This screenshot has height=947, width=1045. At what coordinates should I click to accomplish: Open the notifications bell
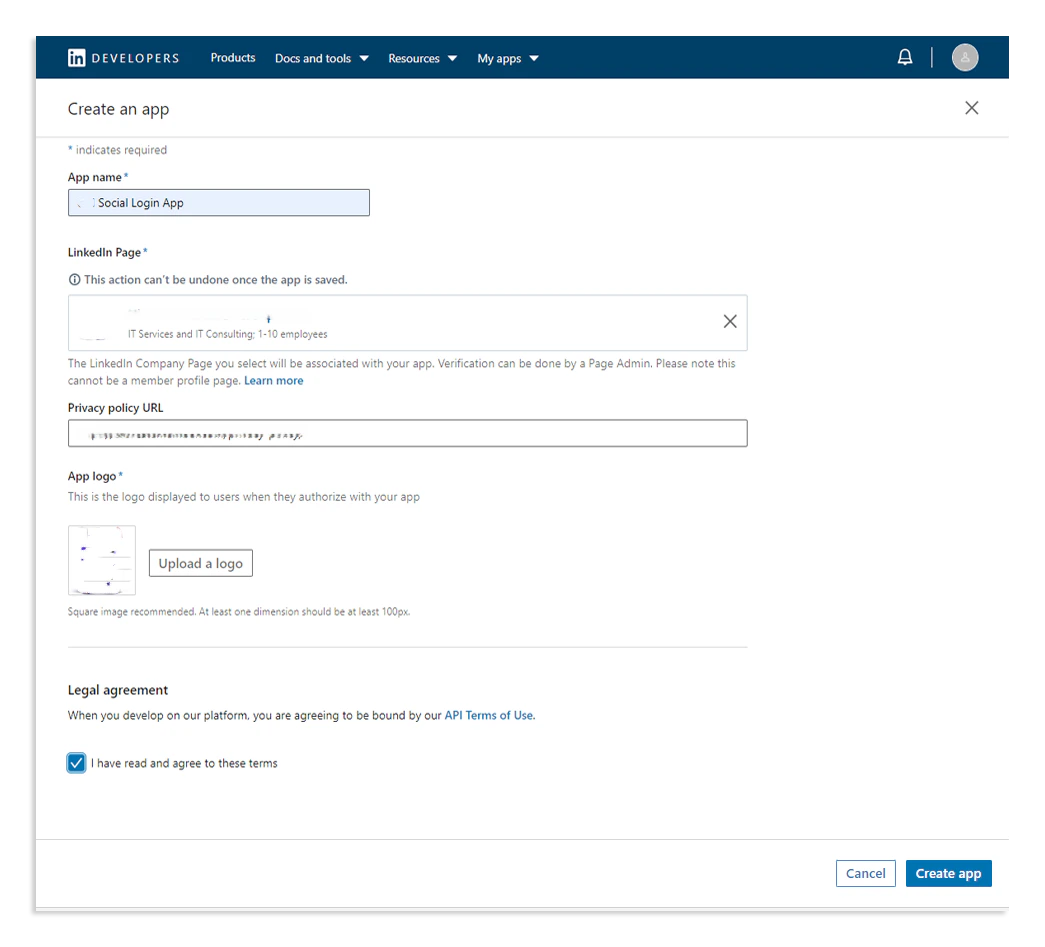[905, 57]
